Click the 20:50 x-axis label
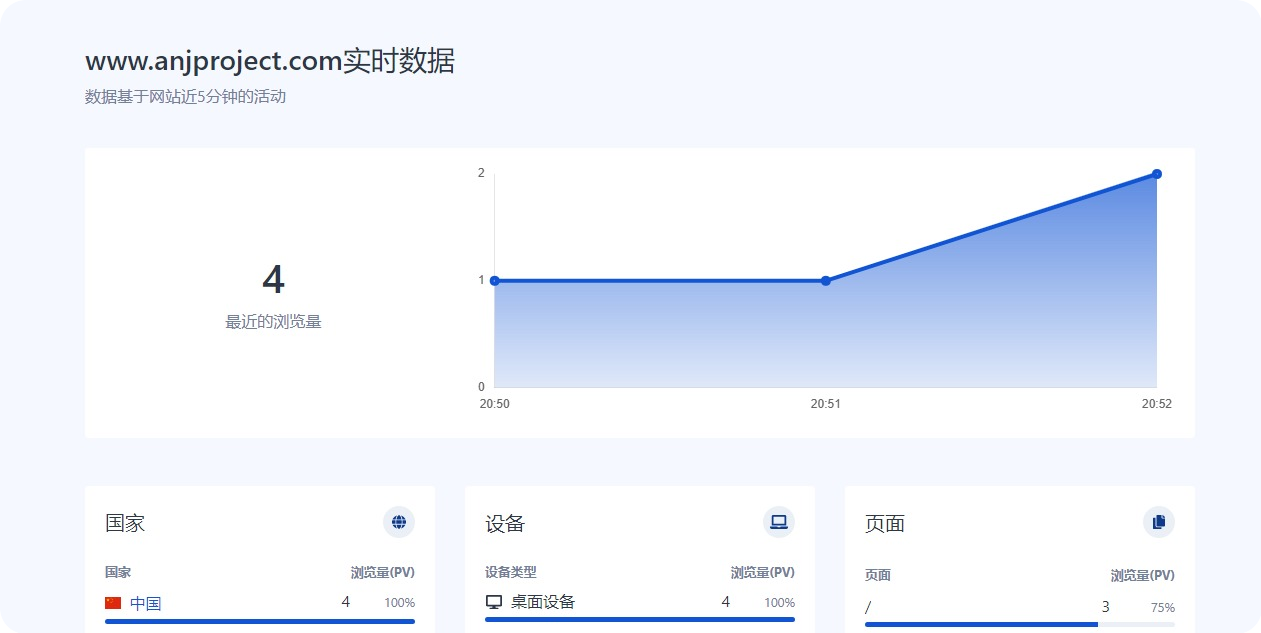The height and width of the screenshot is (633, 1261). (x=494, y=404)
